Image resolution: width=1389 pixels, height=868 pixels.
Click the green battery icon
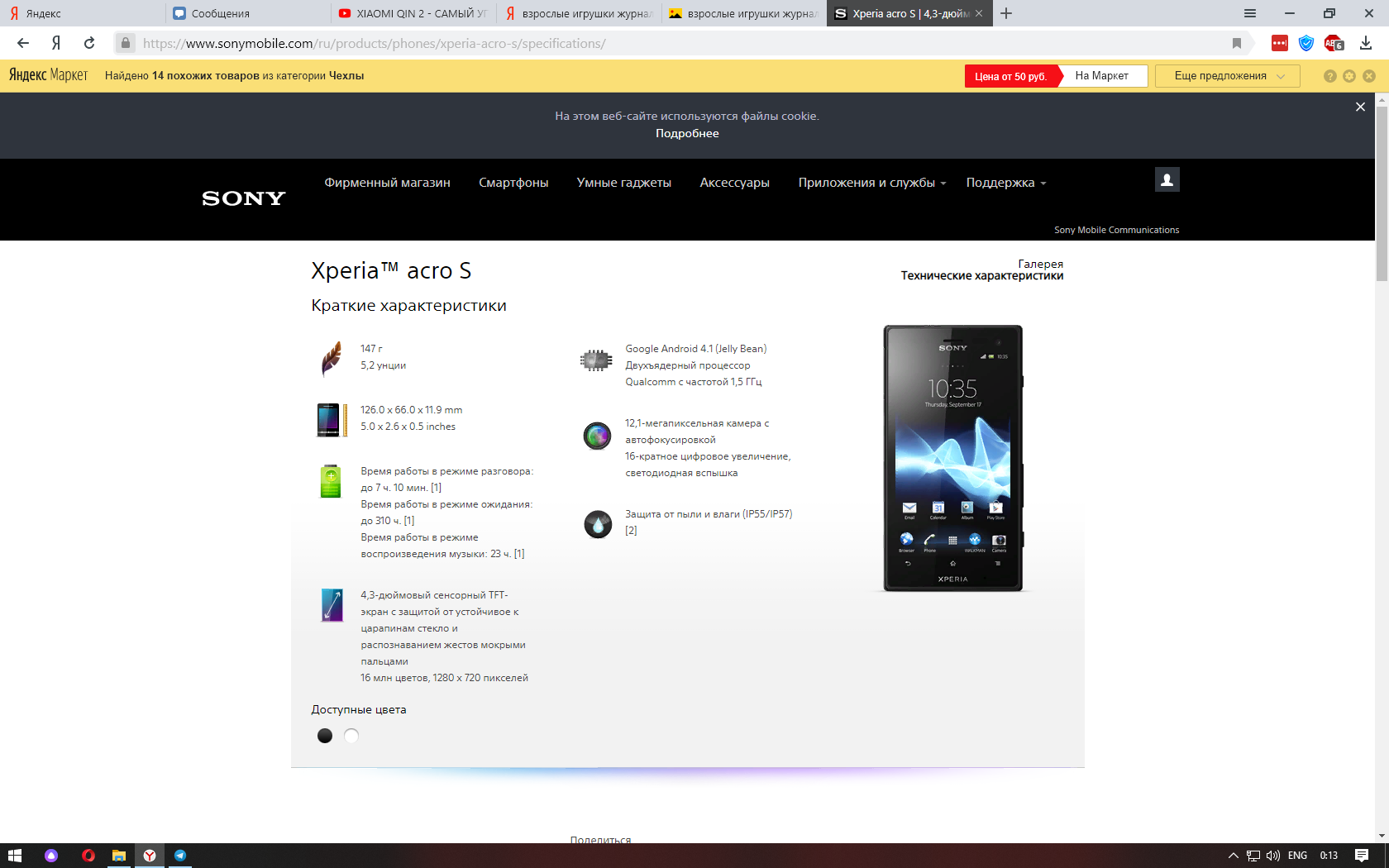pyautogui.click(x=331, y=481)
